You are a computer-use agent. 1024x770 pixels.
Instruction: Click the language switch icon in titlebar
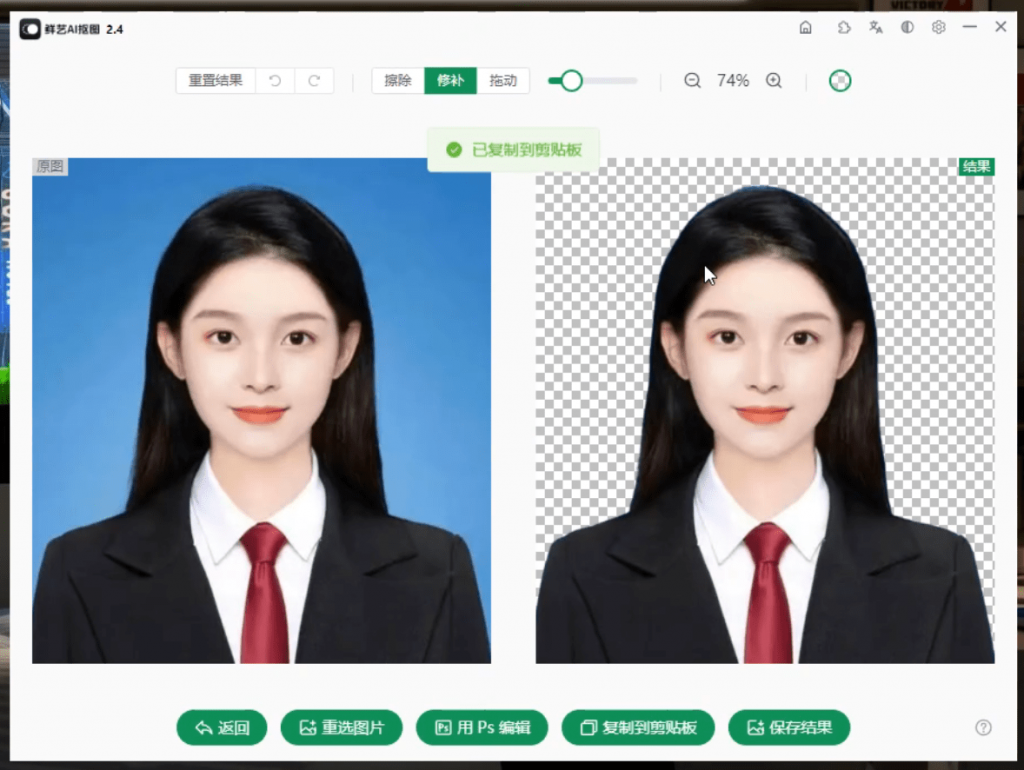click(x=875, y=27)
